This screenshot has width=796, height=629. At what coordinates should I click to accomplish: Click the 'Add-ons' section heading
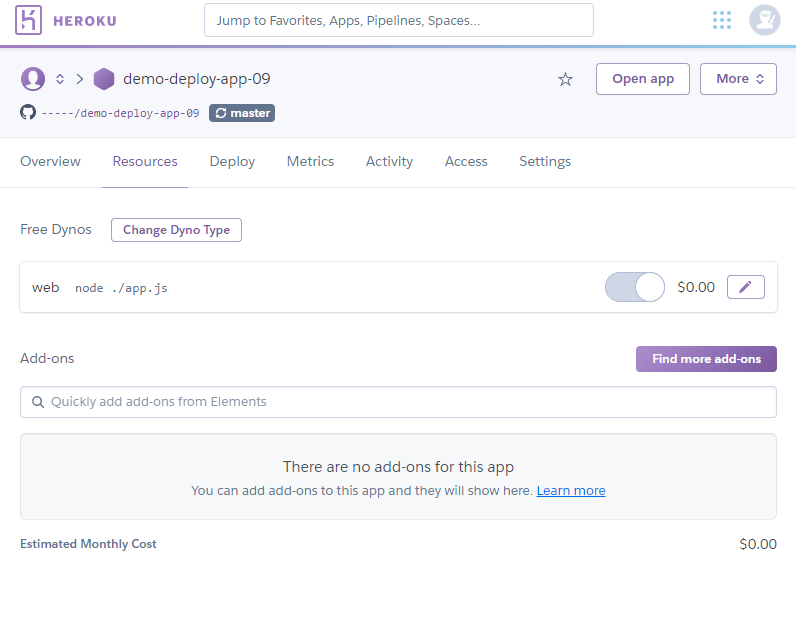tap(47, 358)
